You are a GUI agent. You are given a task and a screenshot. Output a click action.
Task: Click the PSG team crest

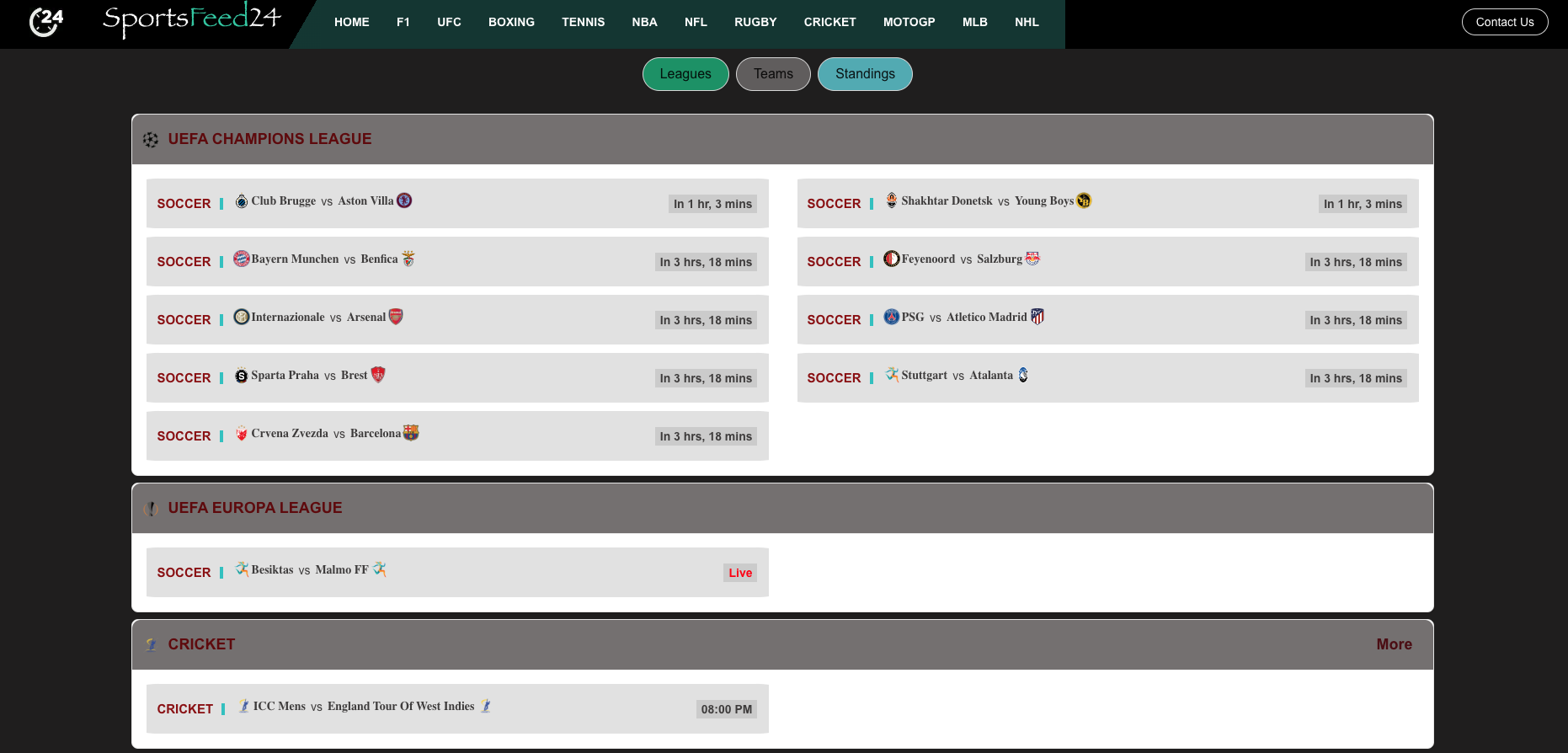[x=892, y=317]
